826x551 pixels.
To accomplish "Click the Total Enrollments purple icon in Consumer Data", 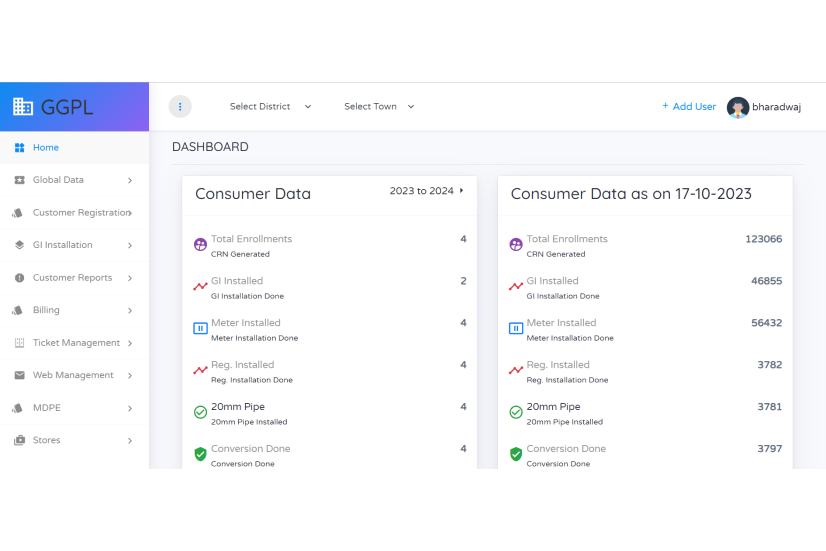I will click(200, 244).
